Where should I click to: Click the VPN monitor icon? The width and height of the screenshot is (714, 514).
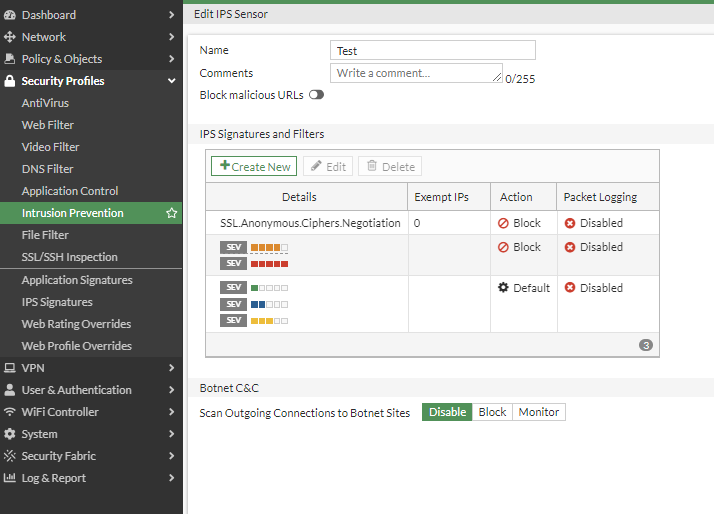pyautogui.click(x=10, y=368)
